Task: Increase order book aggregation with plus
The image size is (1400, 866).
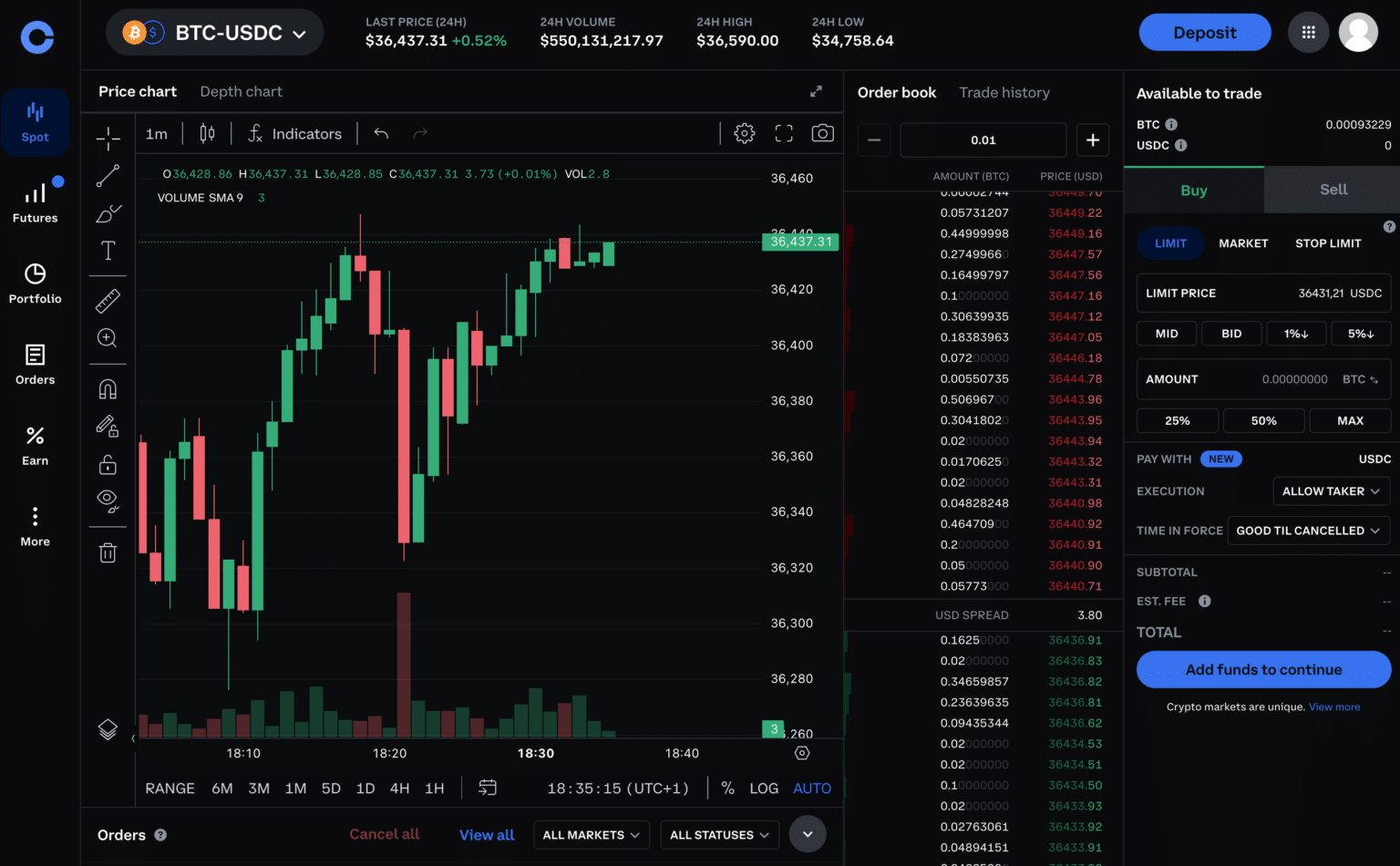Action: [1093, 140]
